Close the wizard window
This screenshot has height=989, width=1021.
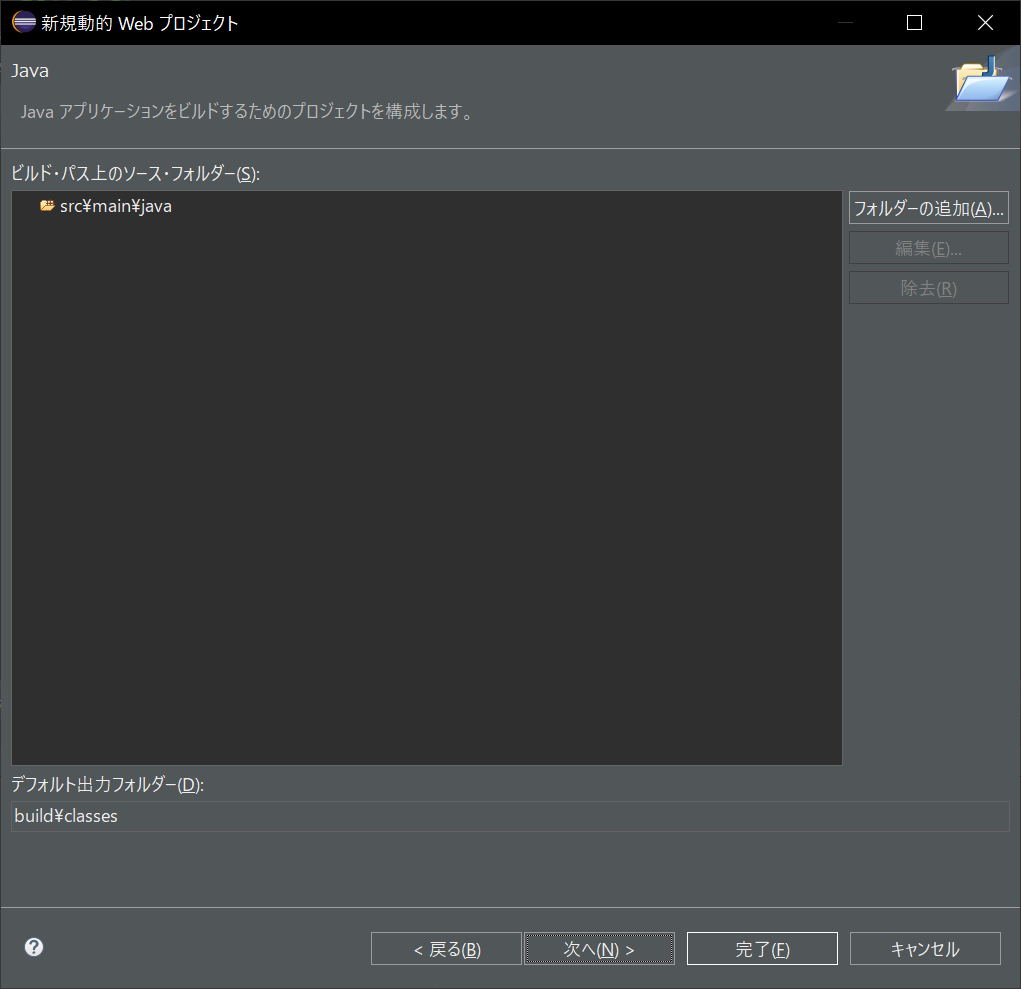985,21
